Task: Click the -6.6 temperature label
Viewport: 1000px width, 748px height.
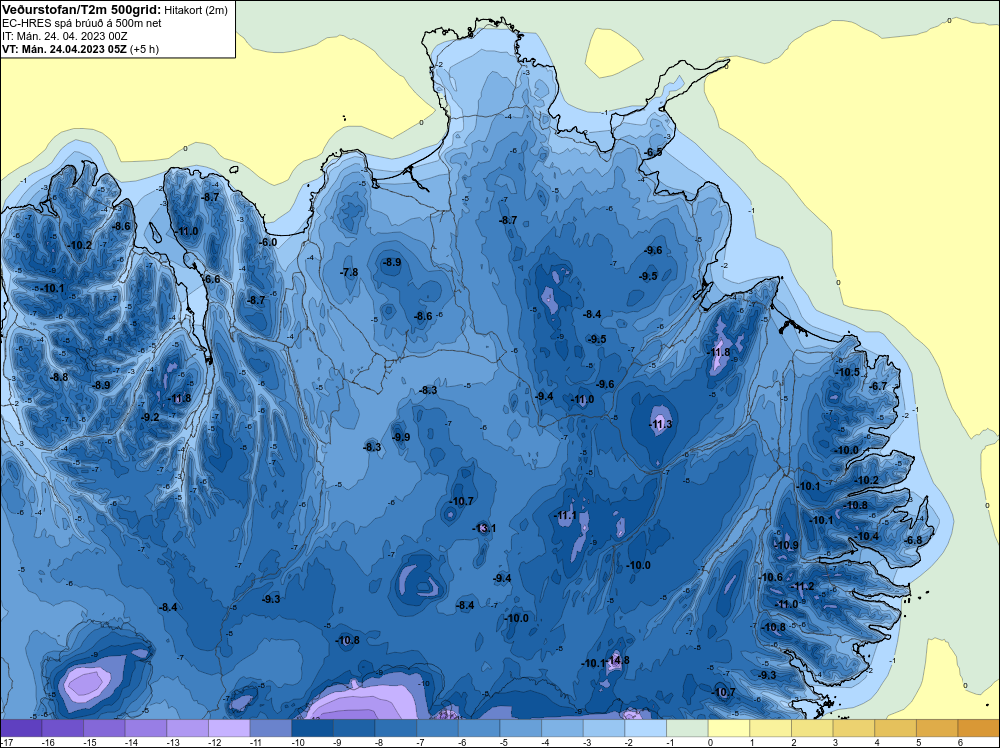Action: (212, 279)
